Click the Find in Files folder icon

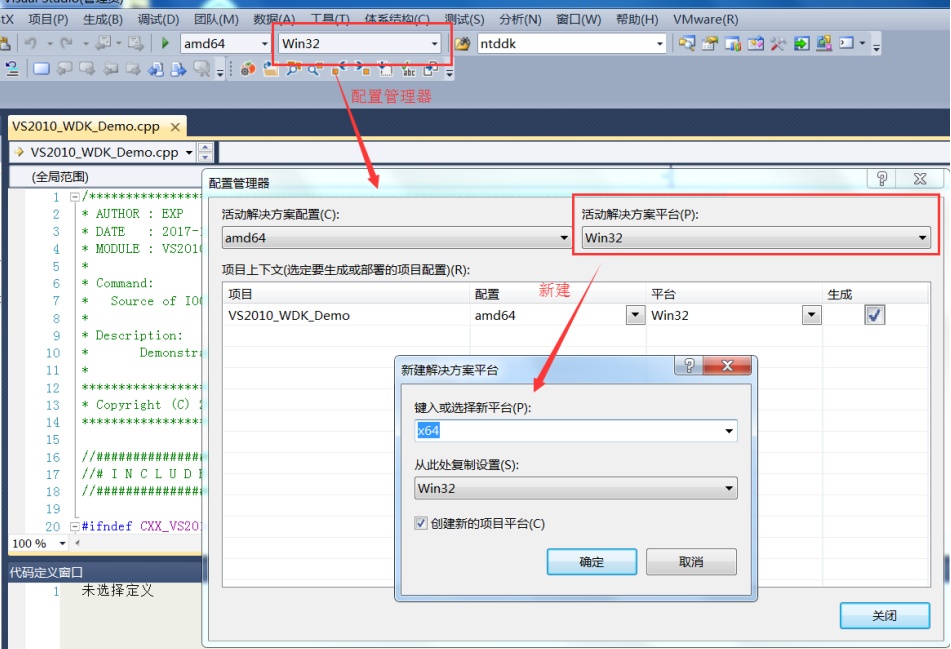click(x=462, y=43)
